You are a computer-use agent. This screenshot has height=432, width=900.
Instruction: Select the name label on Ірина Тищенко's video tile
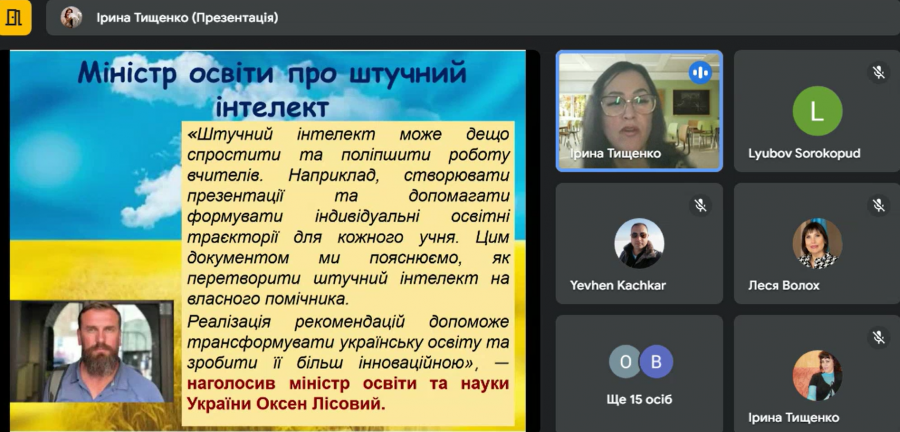tap(615, 154)
